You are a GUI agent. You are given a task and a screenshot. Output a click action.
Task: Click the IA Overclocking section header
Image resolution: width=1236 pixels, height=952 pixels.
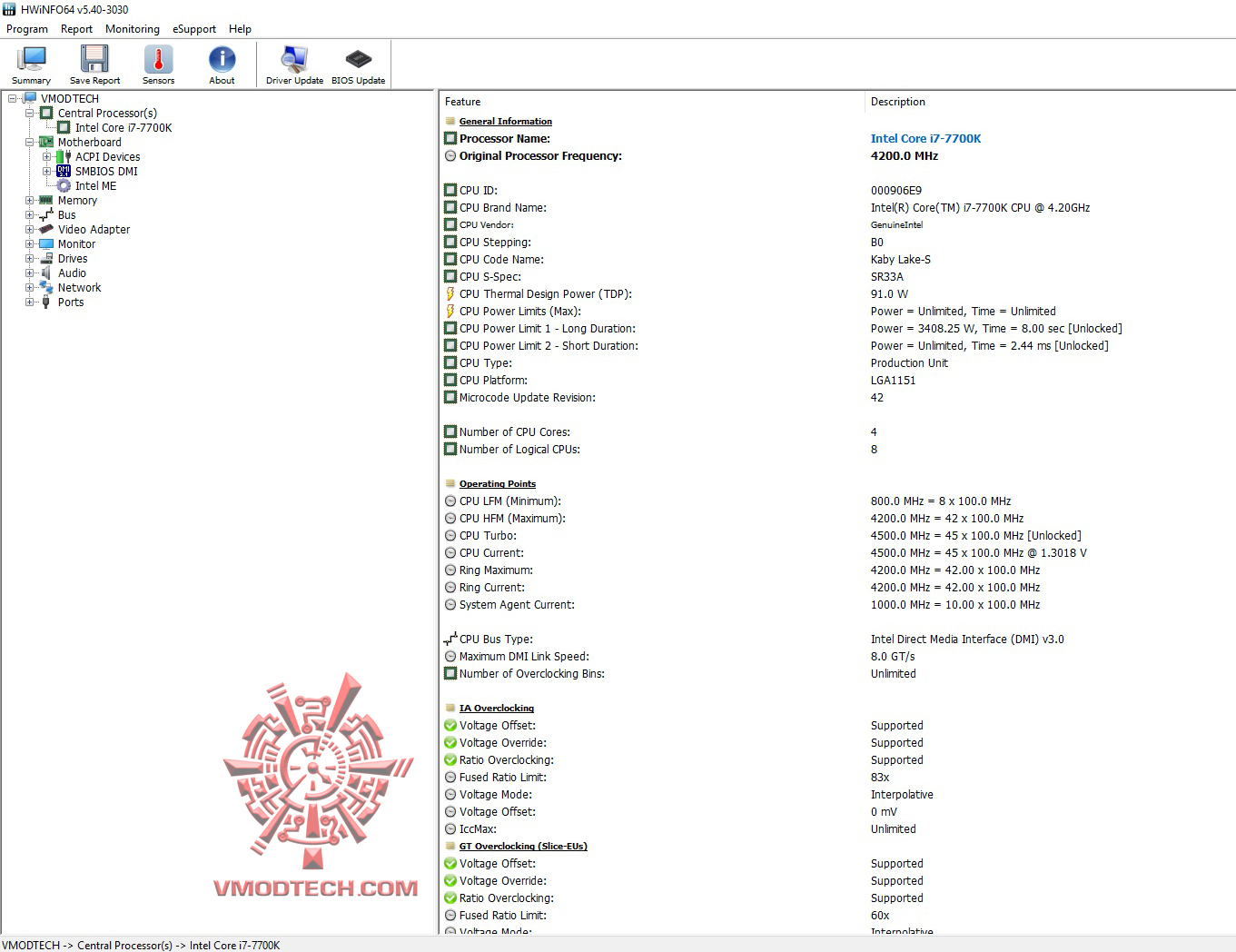496,708
